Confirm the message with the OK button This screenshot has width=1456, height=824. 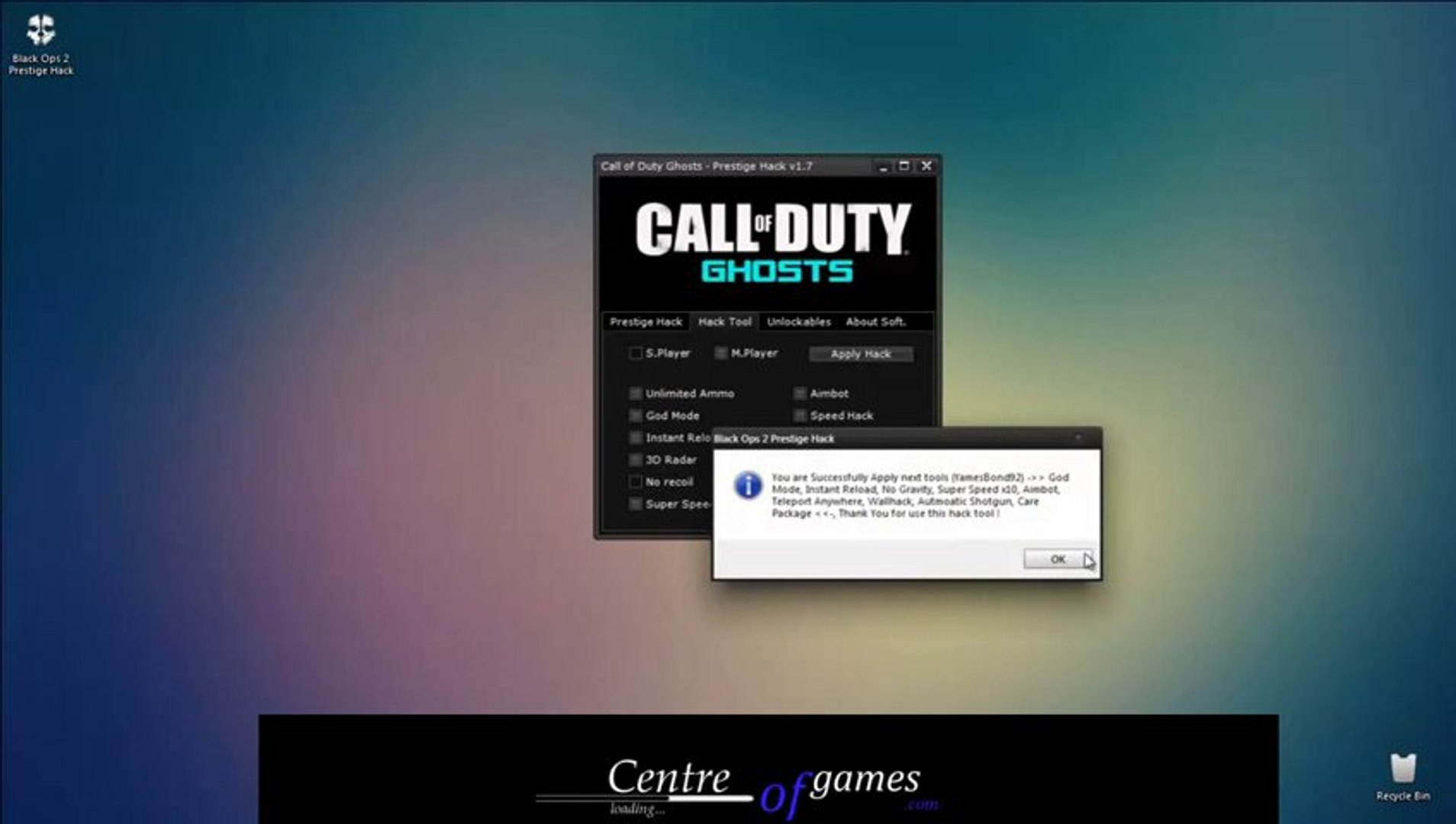[x=1058, y=559]
